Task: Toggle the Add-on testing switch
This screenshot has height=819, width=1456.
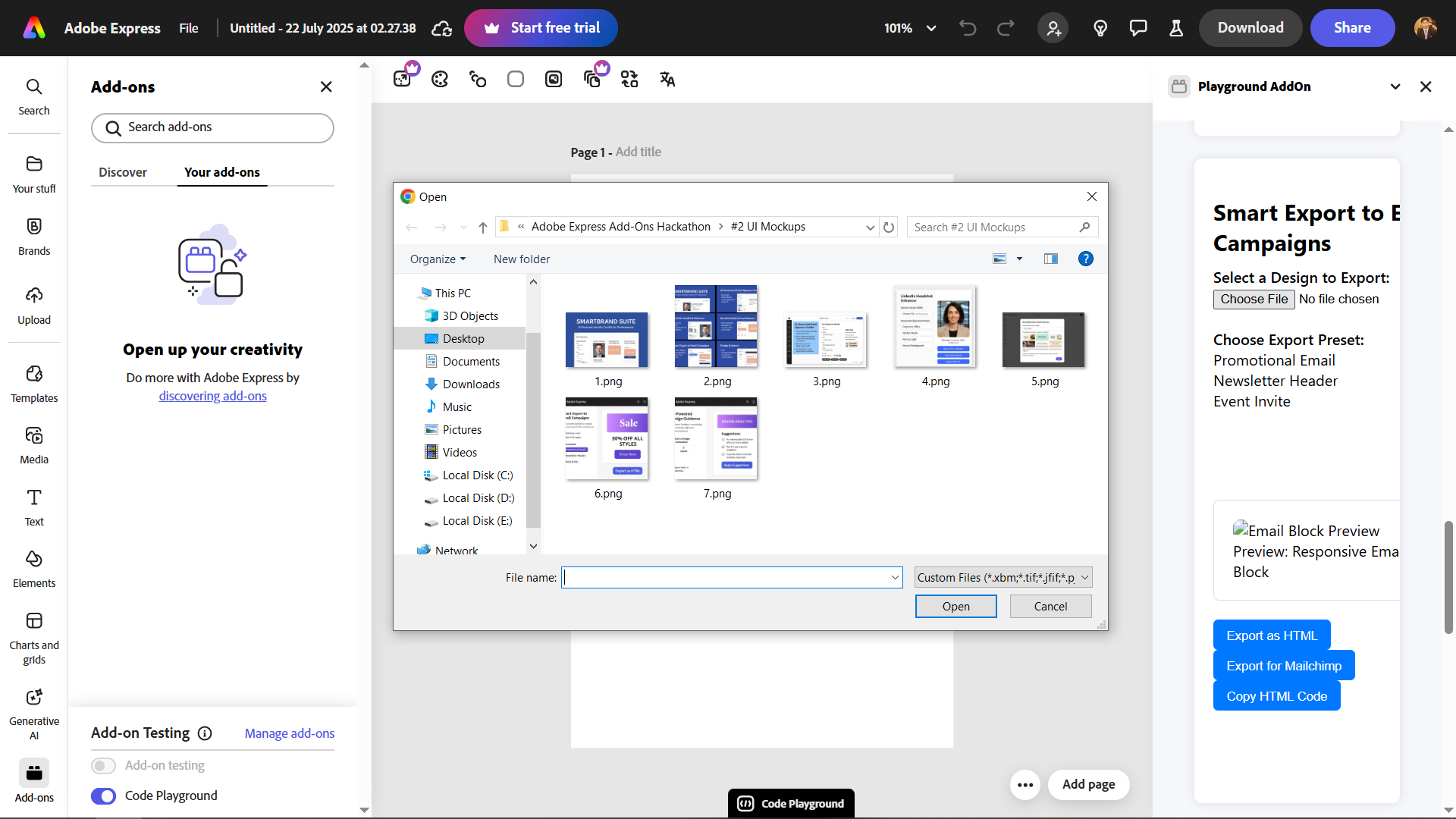Action: (x=104, y=765)
